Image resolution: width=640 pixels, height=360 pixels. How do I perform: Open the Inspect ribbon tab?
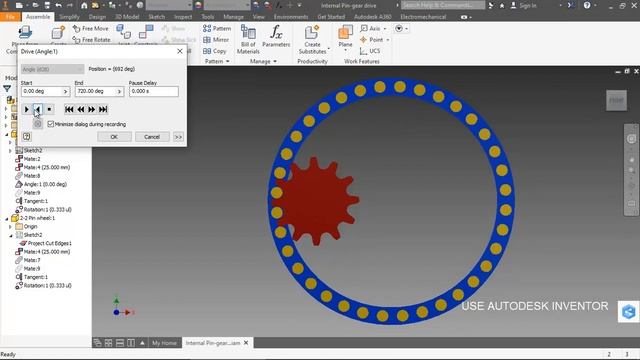[x=183, y=17]
